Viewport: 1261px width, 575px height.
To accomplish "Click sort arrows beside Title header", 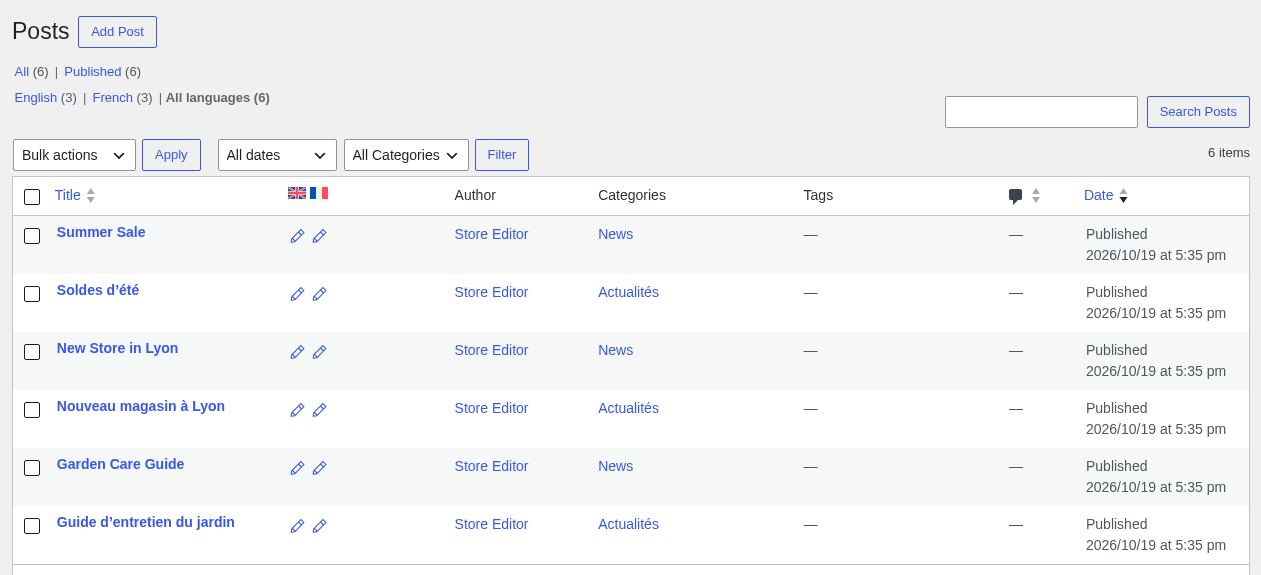I will (90, 195).
